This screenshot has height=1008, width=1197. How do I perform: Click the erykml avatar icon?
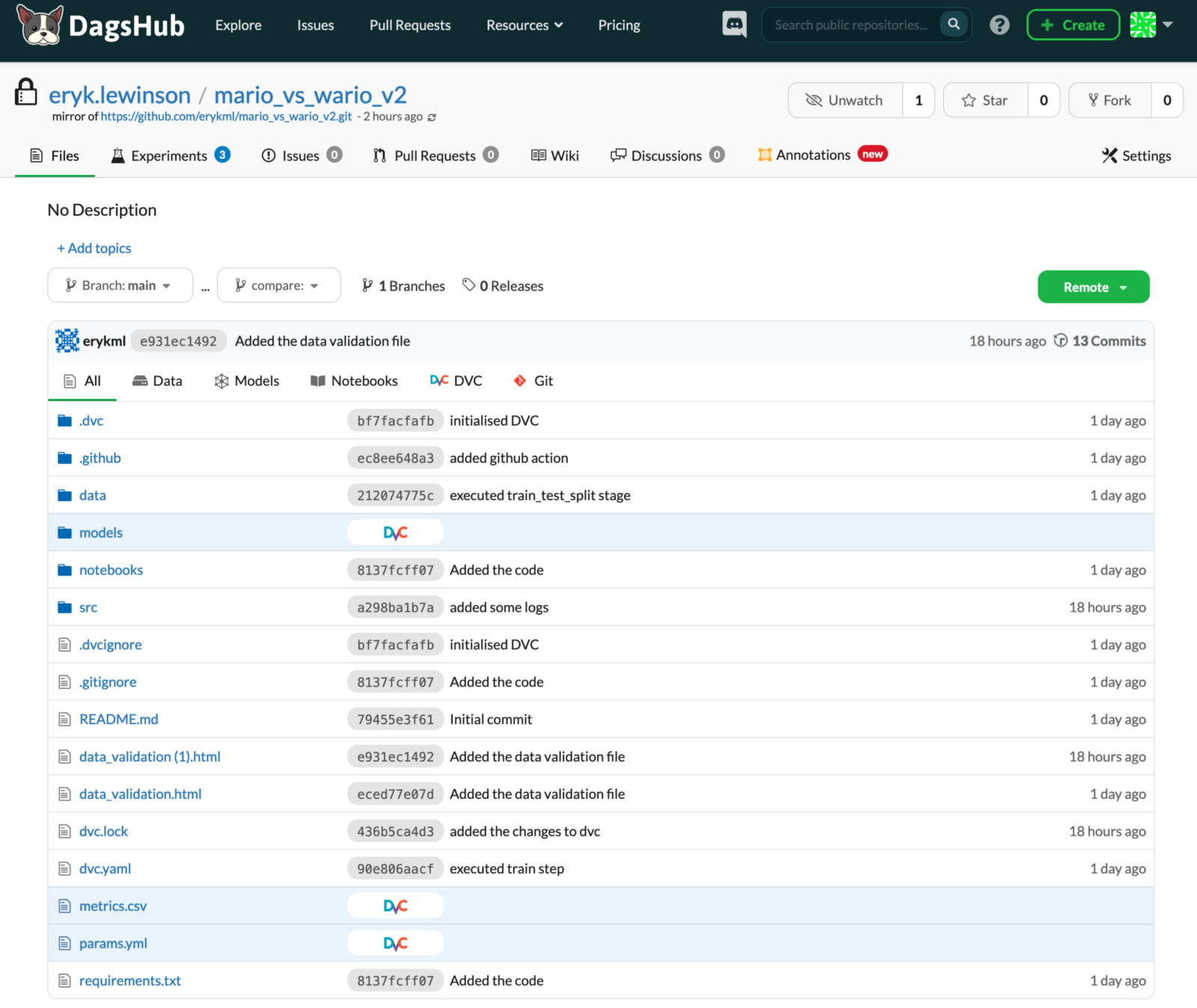pyautogui.click(x=67, y=341)
